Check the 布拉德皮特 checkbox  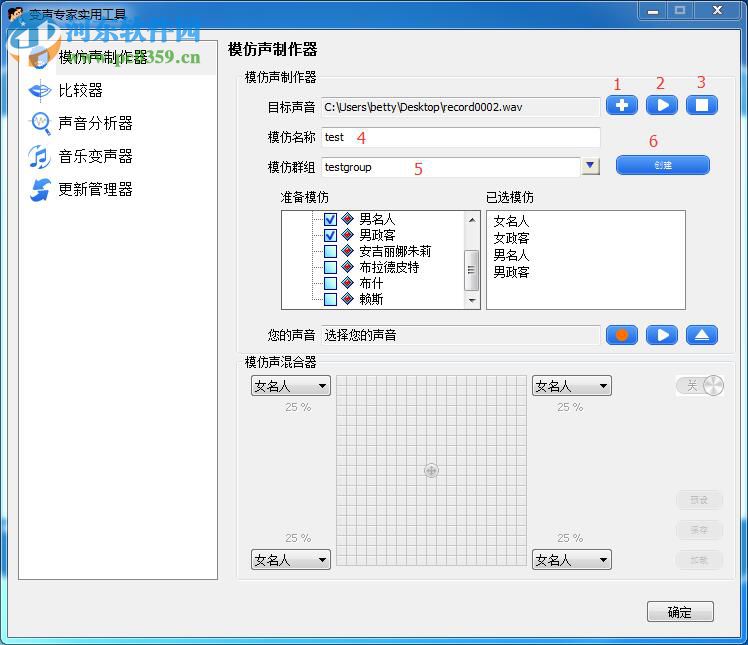pos(330,267)
